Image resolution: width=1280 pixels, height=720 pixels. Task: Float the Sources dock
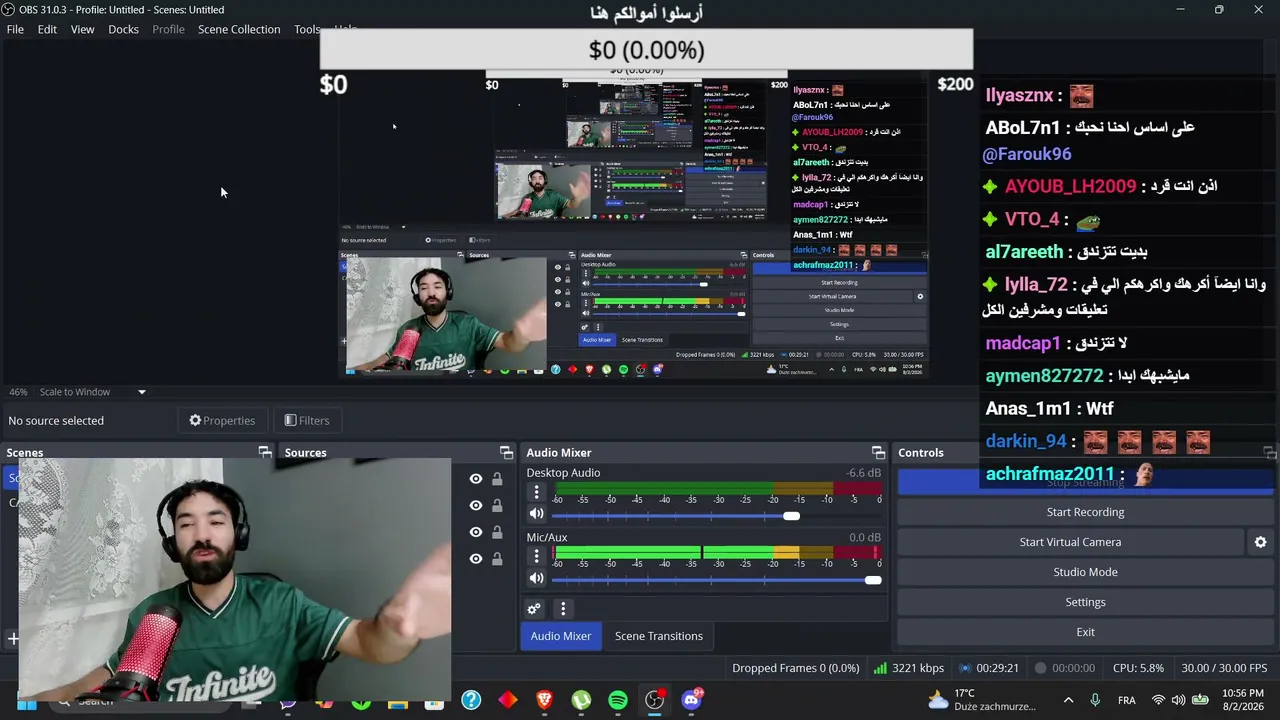(506, 453)
